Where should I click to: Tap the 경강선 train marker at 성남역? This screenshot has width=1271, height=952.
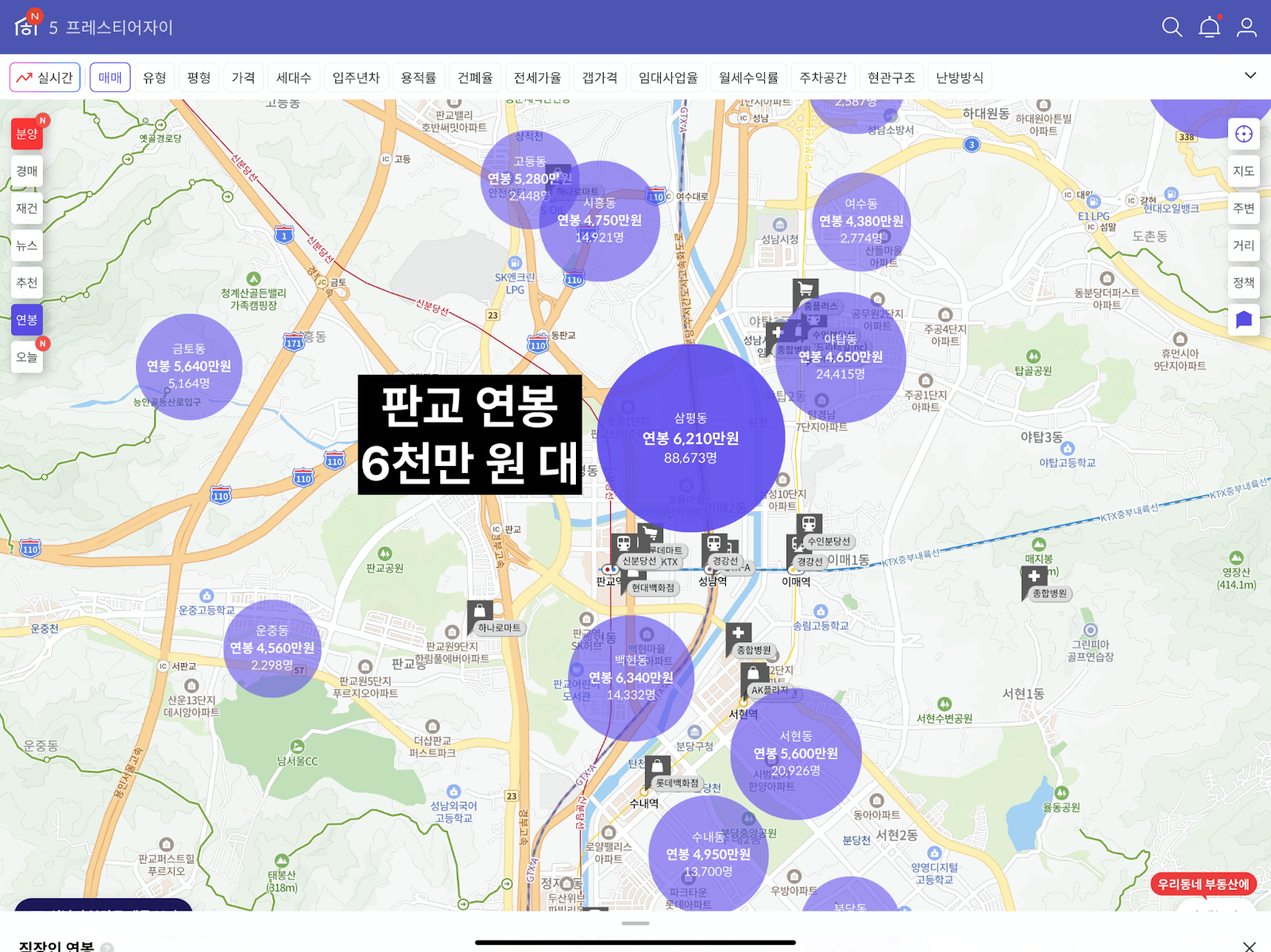pyautogui.click(x=714, y=544)
